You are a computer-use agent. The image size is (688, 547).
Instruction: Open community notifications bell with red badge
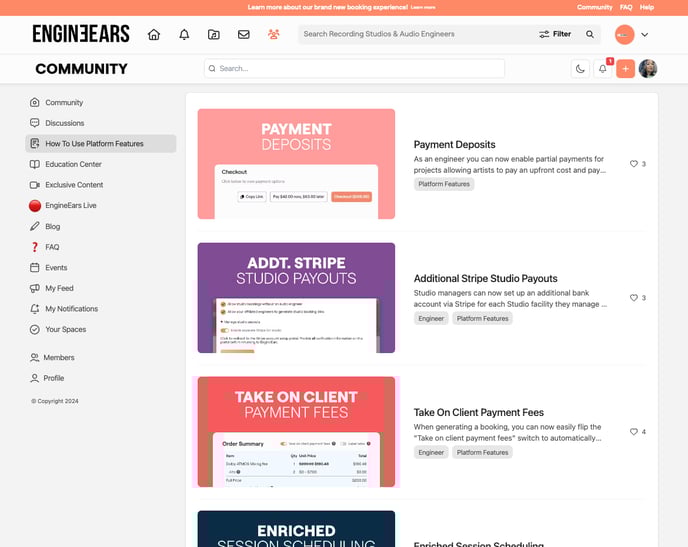point(603,69)
